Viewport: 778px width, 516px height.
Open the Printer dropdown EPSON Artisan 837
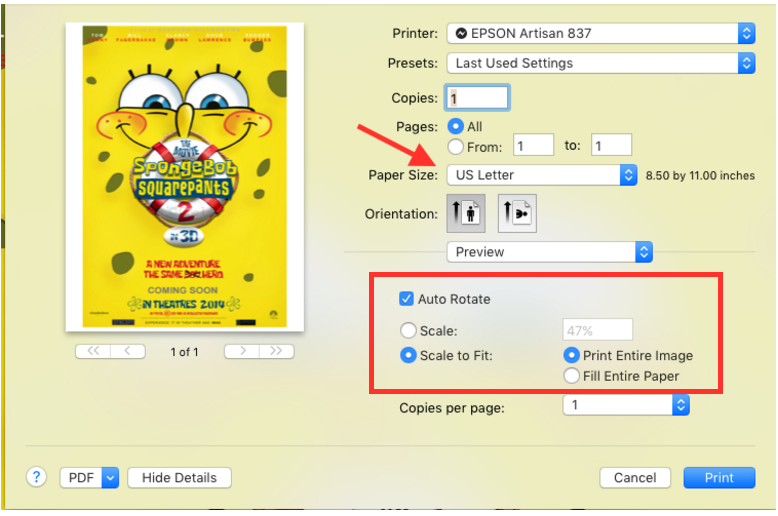point(601,33)
